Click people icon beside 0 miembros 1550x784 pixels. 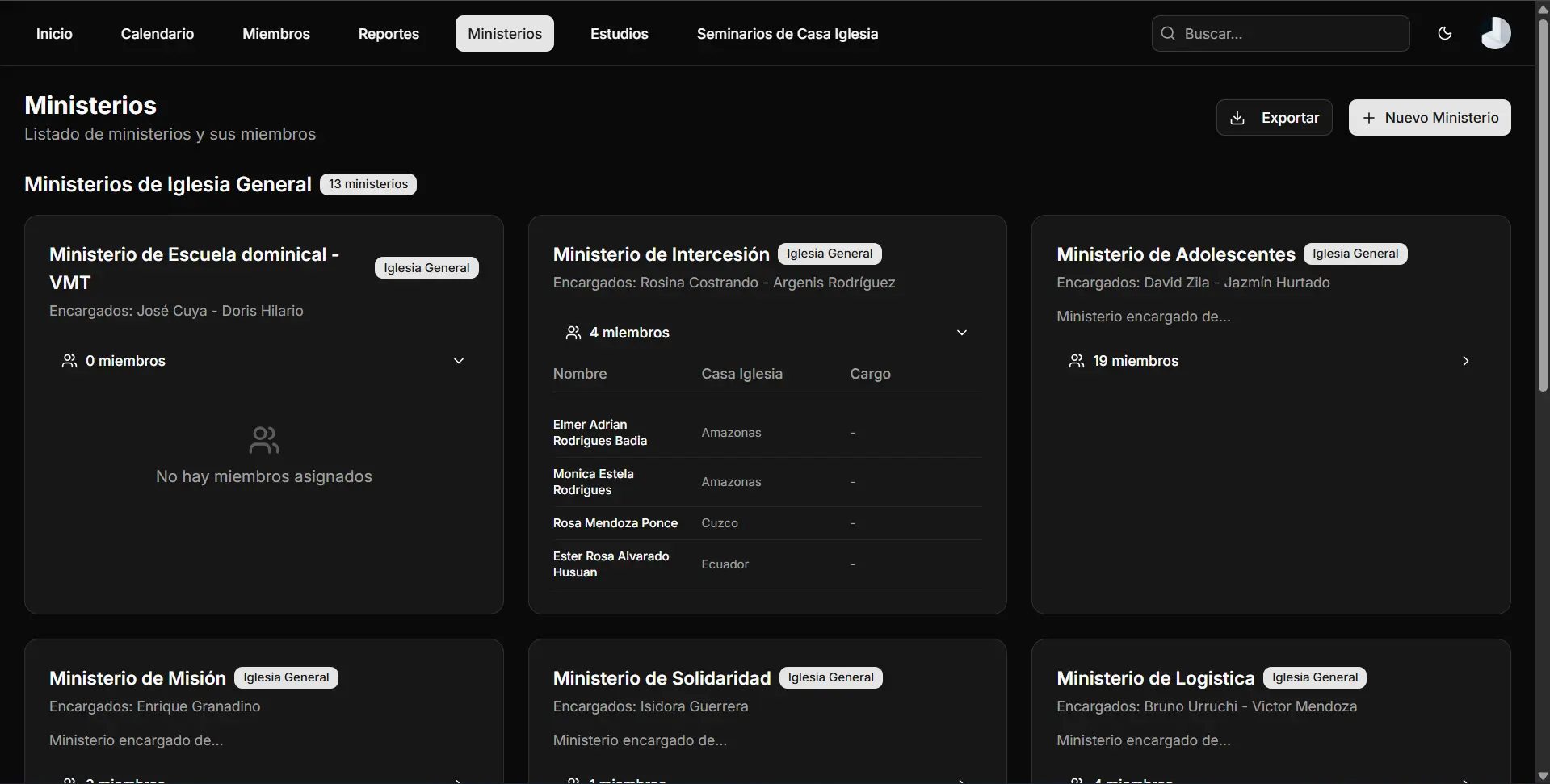[69, 361]
